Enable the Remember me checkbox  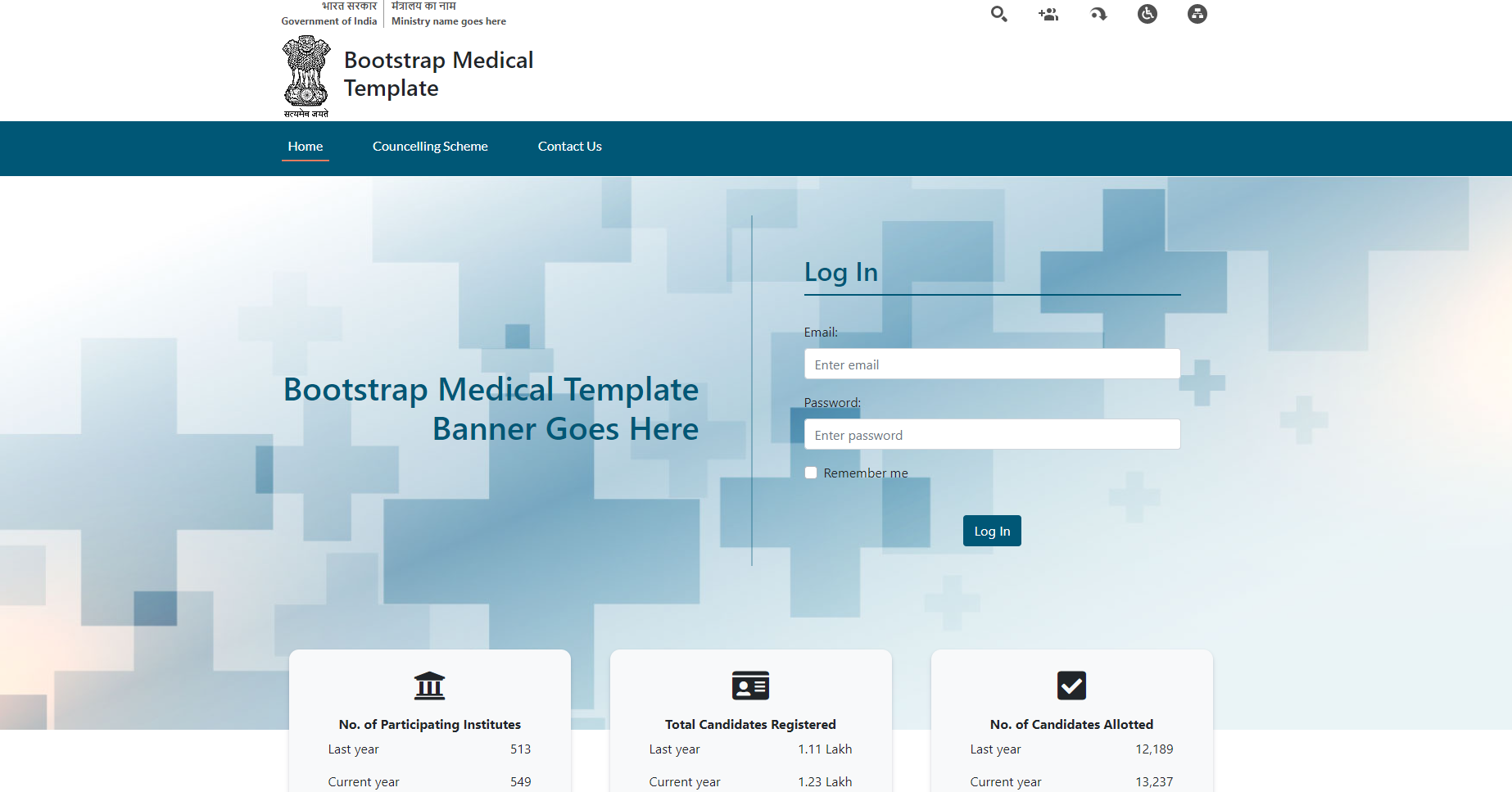[811, 473]
